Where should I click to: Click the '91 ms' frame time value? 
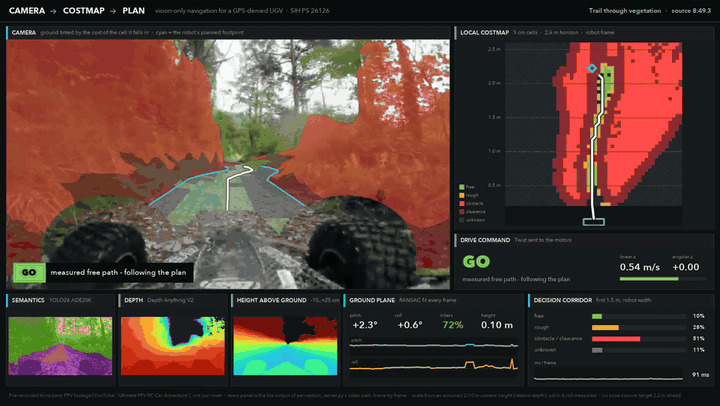point(700,375)
